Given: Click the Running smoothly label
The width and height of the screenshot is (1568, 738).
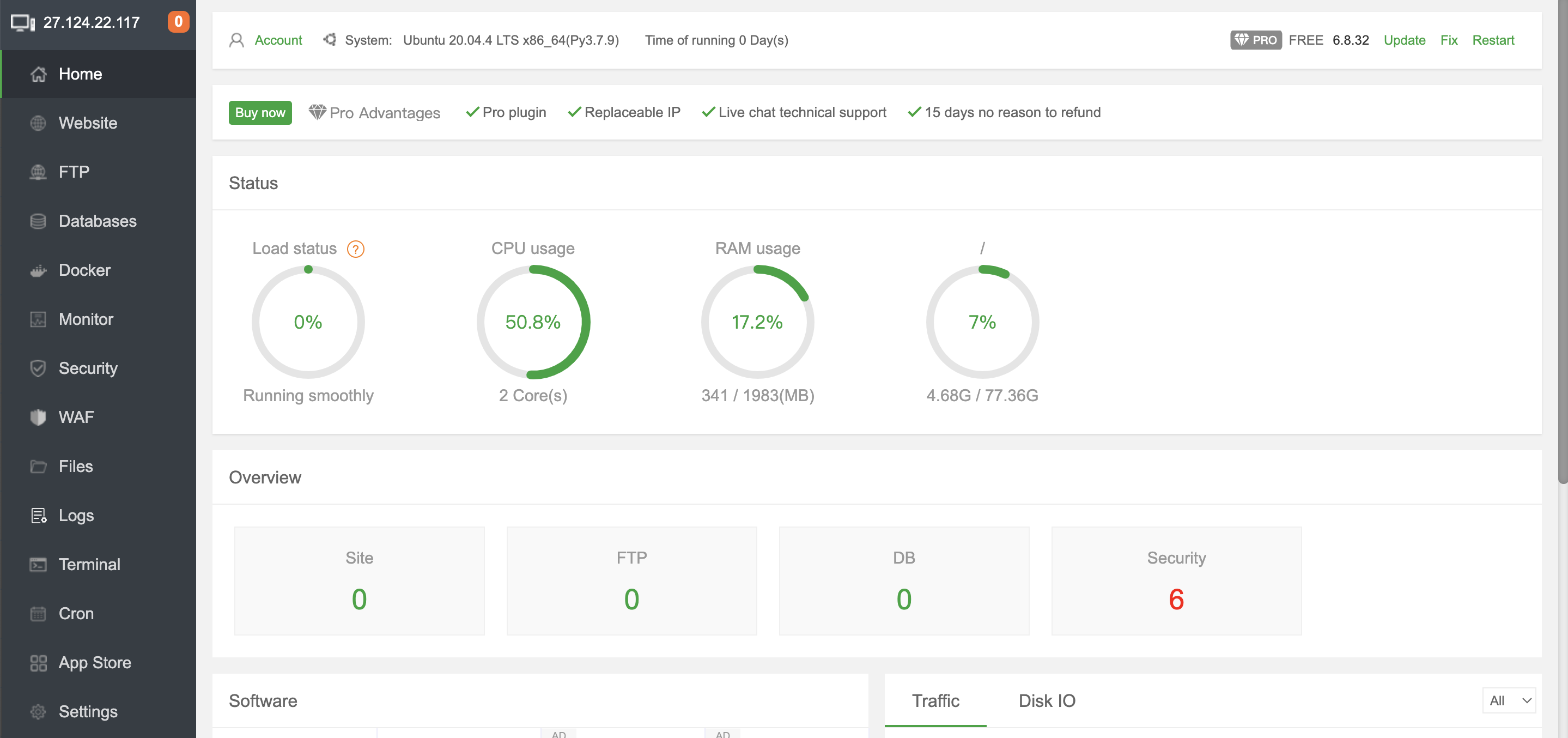Looking at the screenshot, I should pos(308,395).
